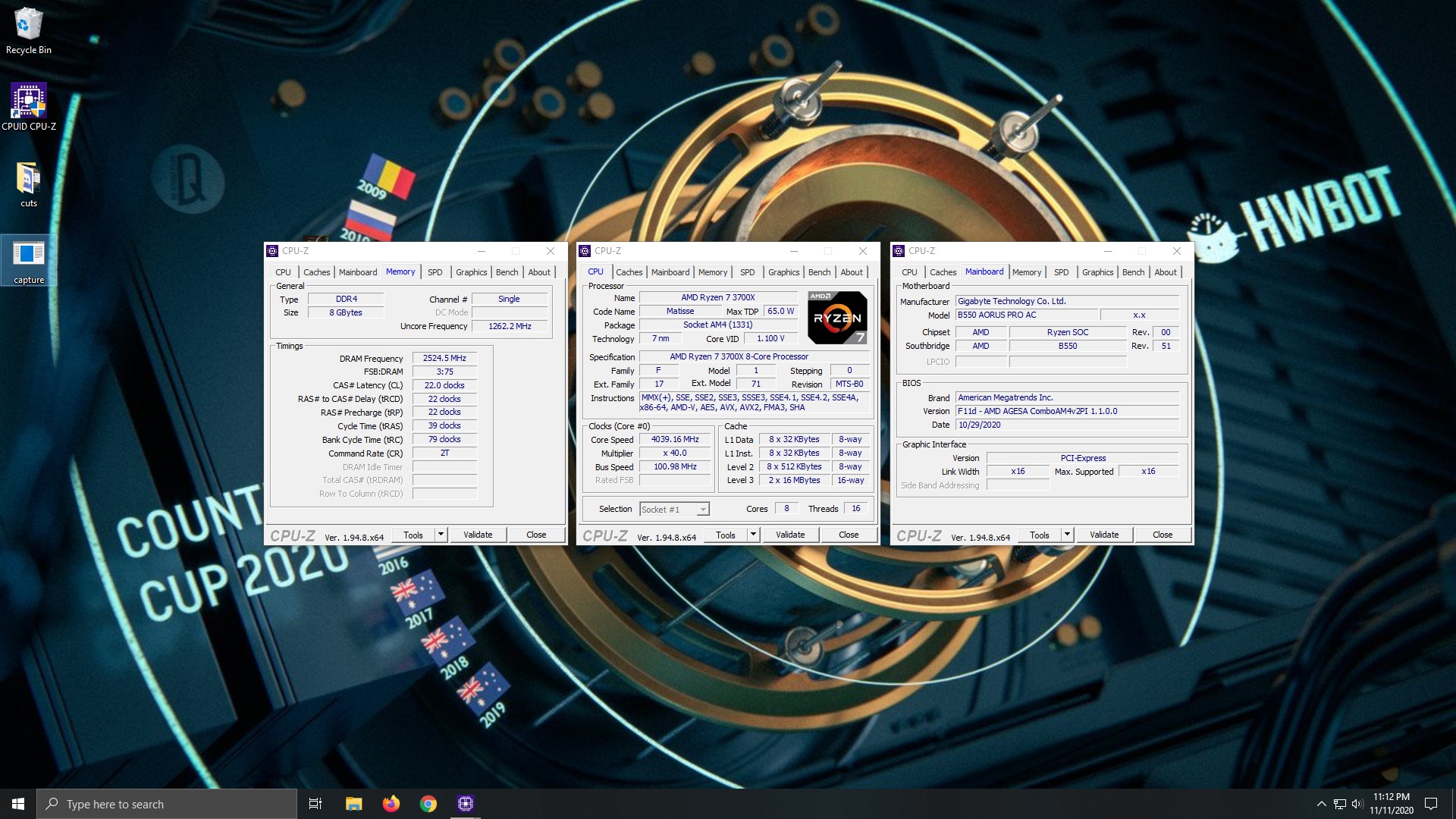Open the Recycle Bin desktop icon
Image resolution: width=1456 pixels, height=819 pixels.
click(28, 31)
